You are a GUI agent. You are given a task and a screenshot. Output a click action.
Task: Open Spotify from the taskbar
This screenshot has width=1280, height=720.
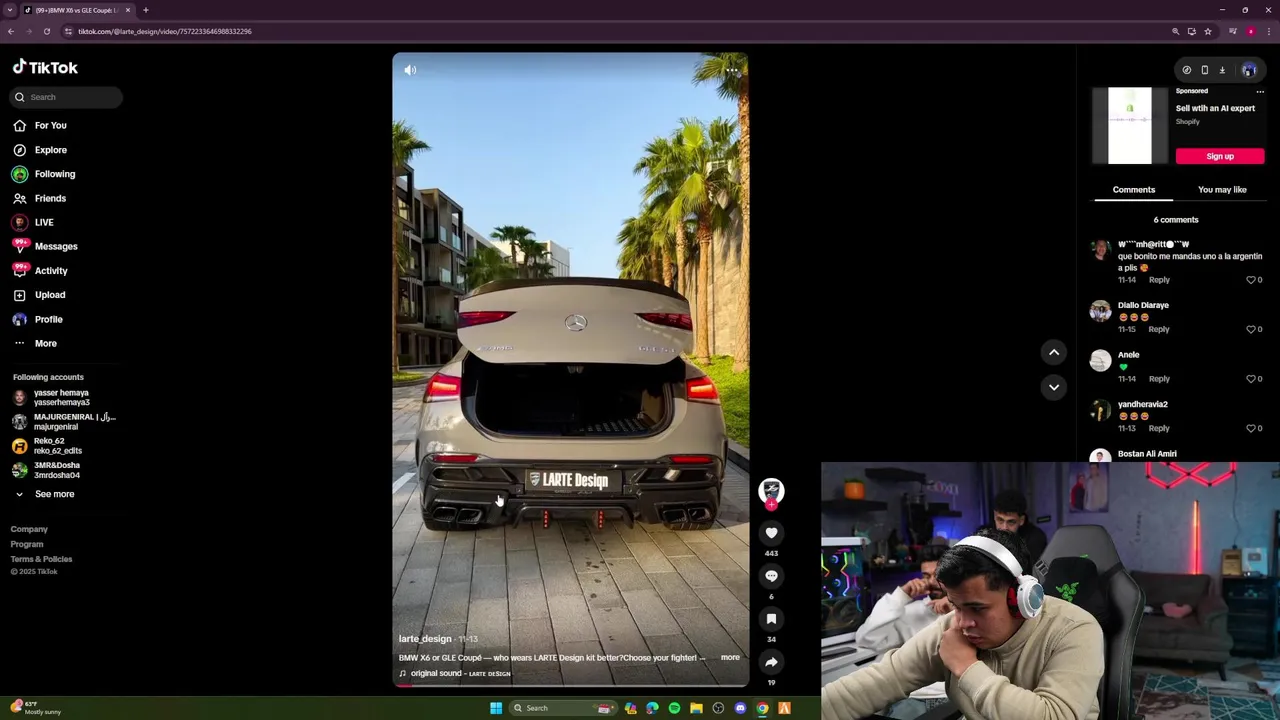click(674, 708)
